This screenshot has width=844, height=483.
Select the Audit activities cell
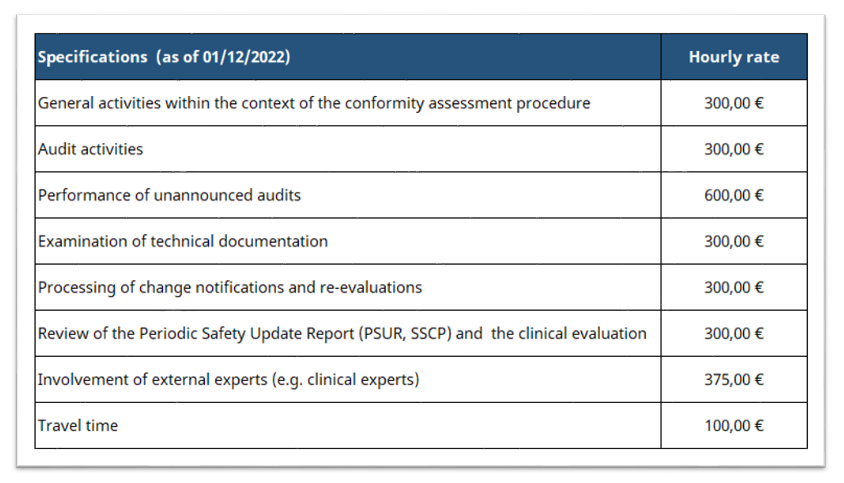point(90,149)
